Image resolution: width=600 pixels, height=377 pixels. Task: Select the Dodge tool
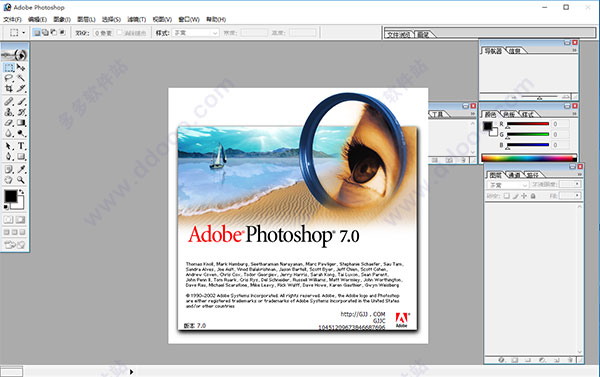click(21, 133)
